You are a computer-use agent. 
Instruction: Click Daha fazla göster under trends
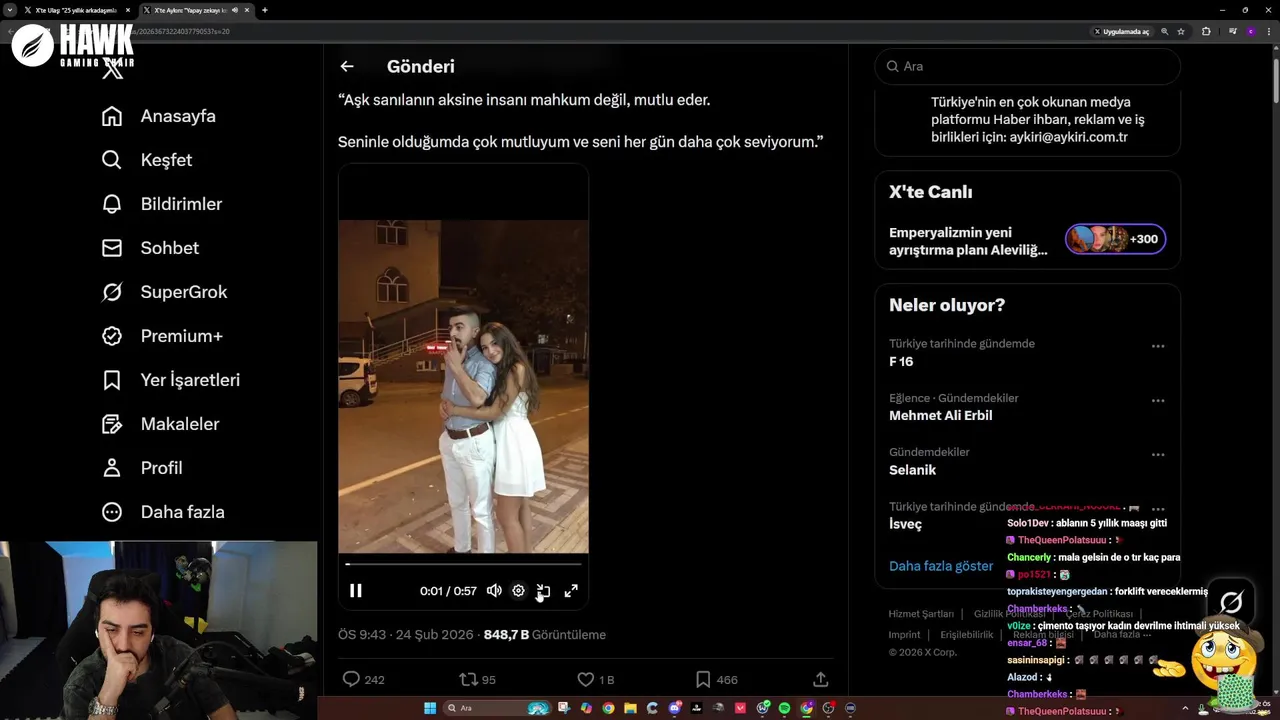pyautogui.click(x=941, y=566)
